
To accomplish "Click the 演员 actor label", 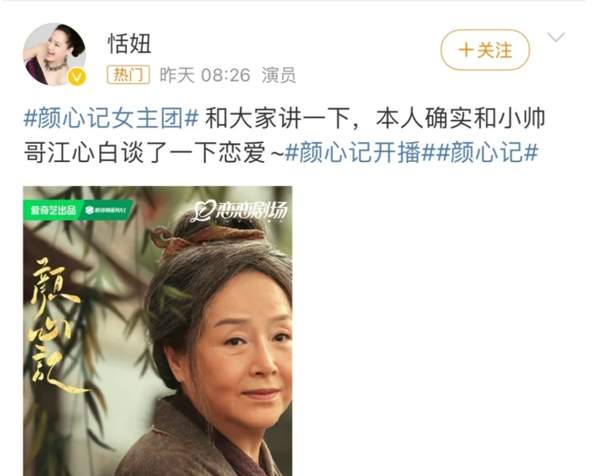I will [x=279, y=75].
